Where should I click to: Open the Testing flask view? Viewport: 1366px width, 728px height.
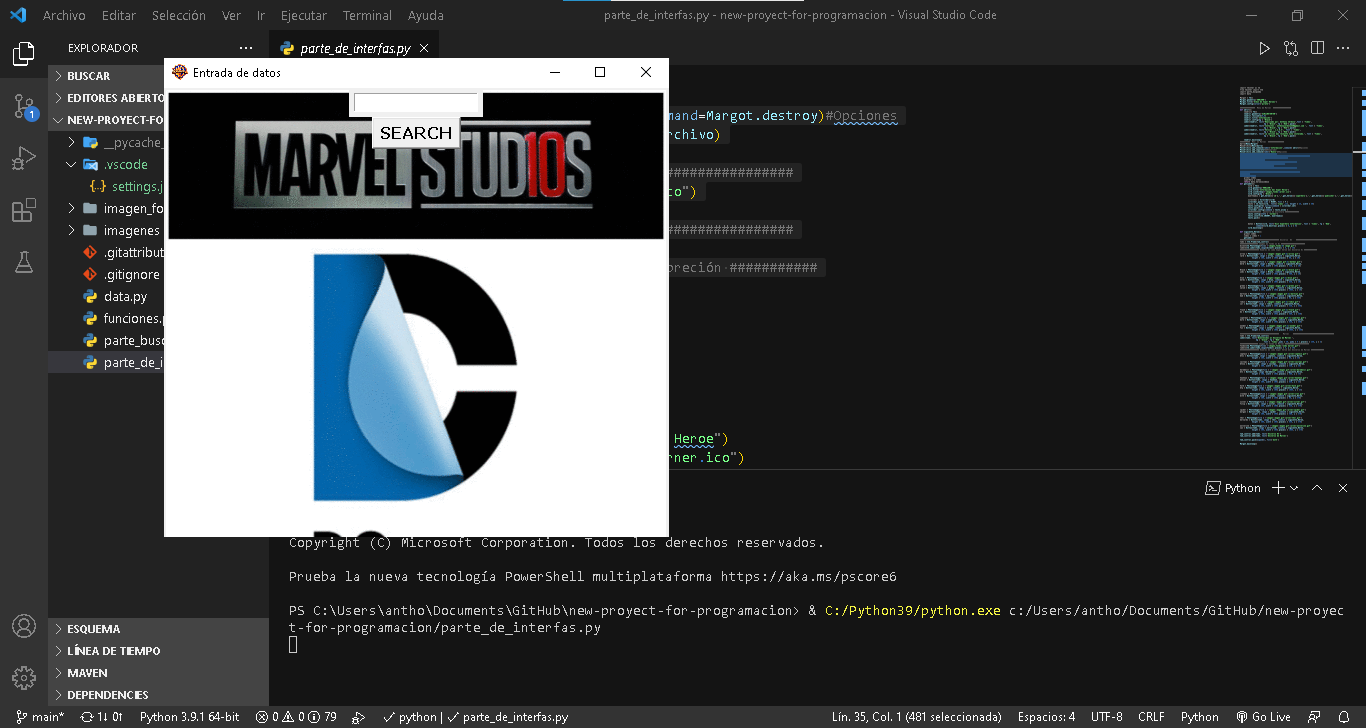24,262
